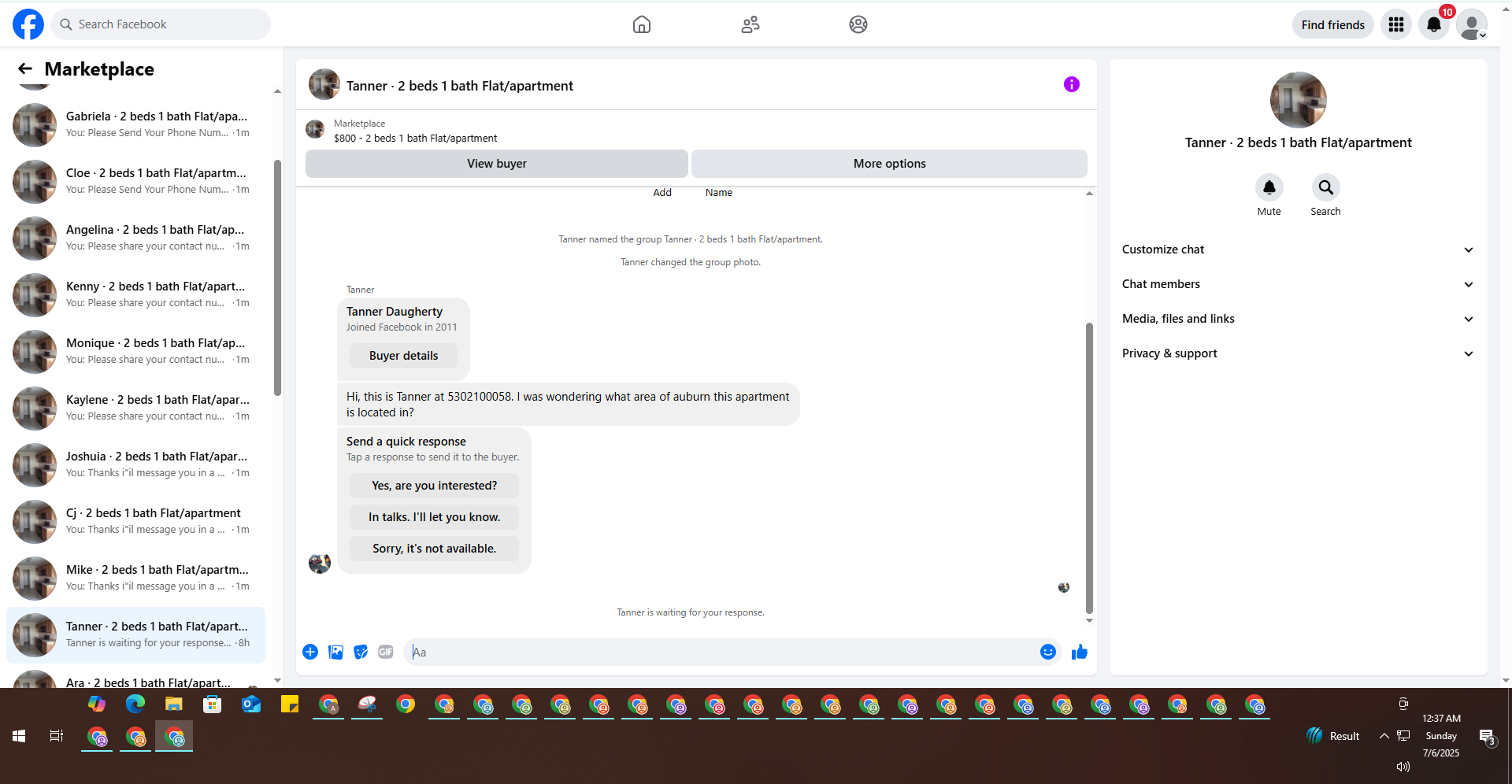
Task: Expand the Customize chat section
Action: tap(1298, 250)
